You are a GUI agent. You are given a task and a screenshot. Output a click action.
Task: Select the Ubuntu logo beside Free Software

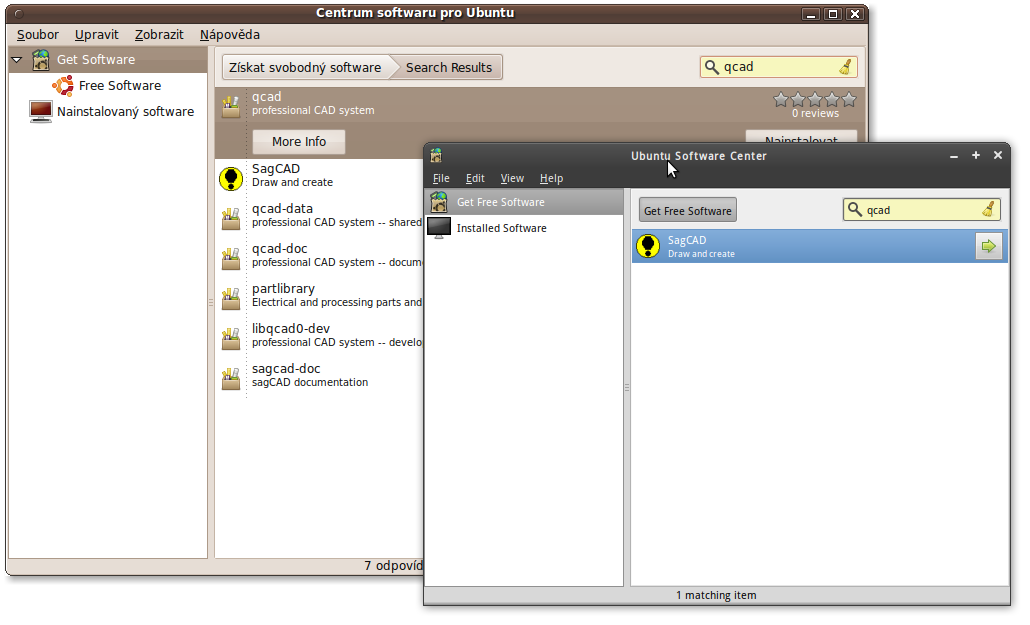coord(63,85)
